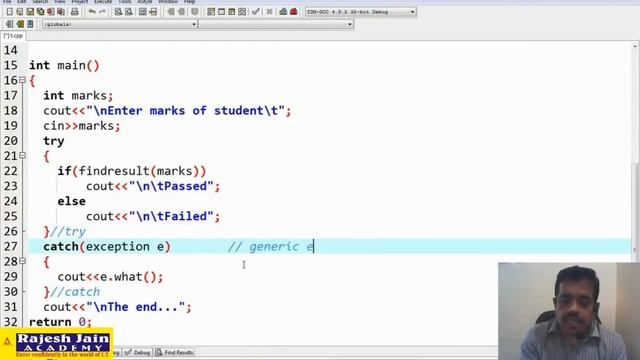Click the Goto Bookmarks icon on second row
The width and height of the screenshot is (640, 360).
(x=30, y=24)
